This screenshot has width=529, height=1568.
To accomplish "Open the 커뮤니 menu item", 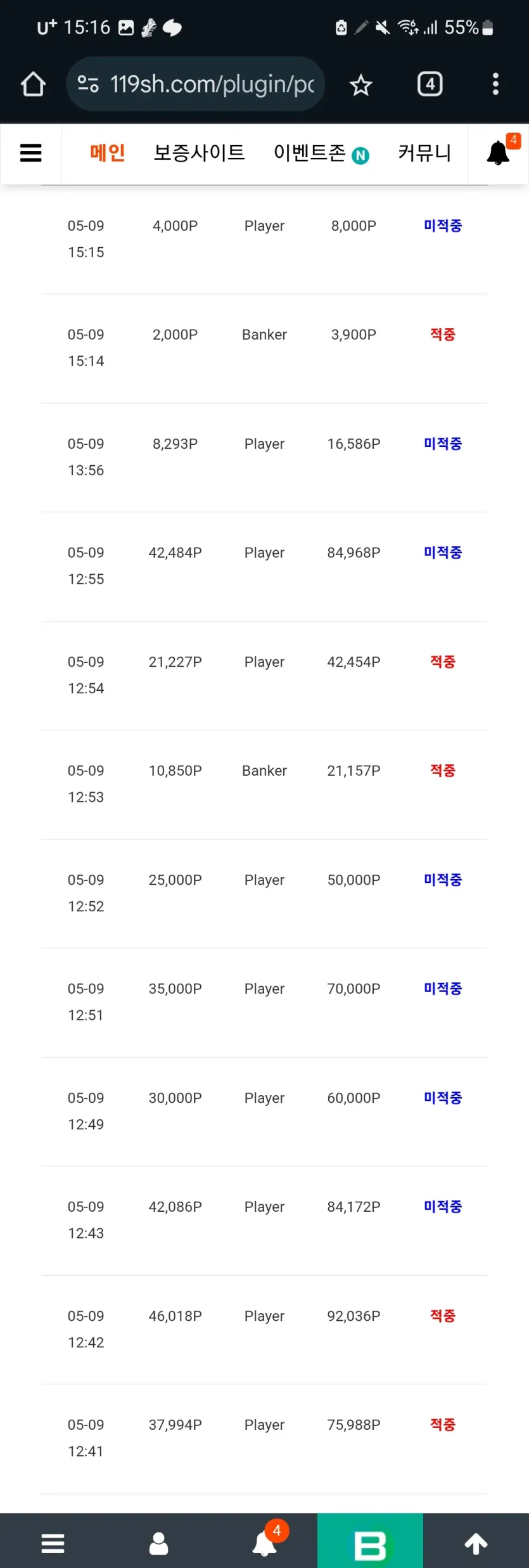I will 424,153.
